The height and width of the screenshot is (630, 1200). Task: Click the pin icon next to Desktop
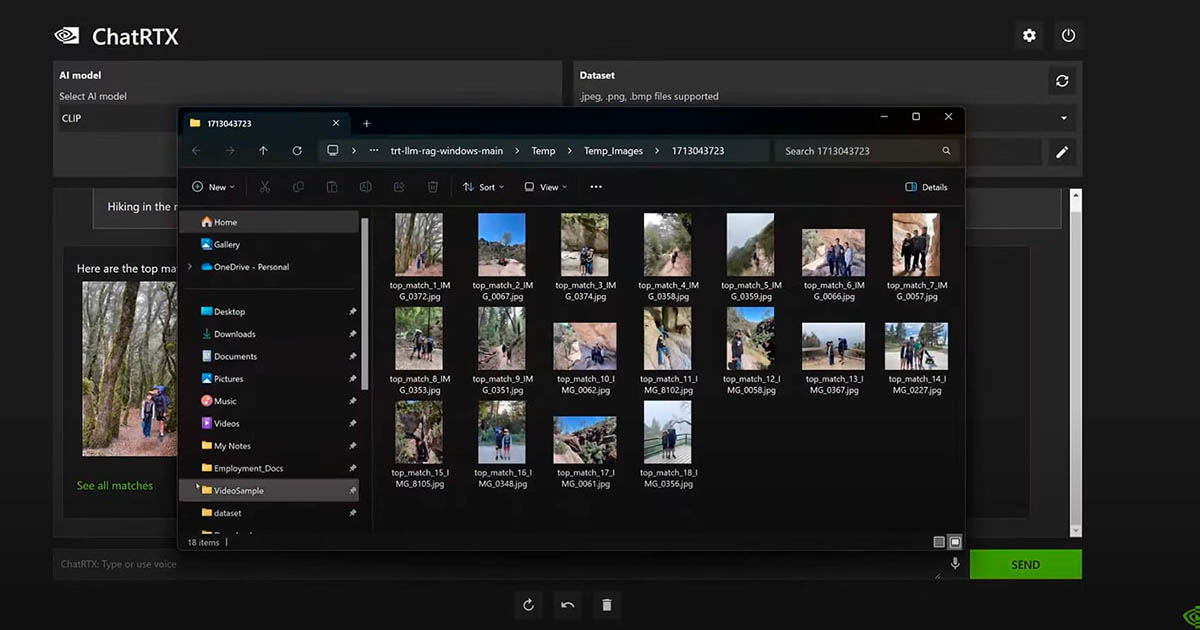[352, 312]
